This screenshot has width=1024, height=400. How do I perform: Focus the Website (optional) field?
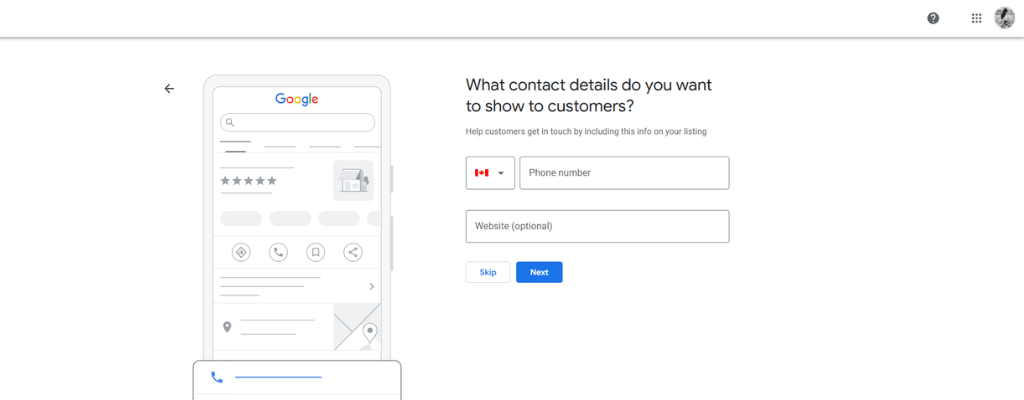(x=598, y=226)
